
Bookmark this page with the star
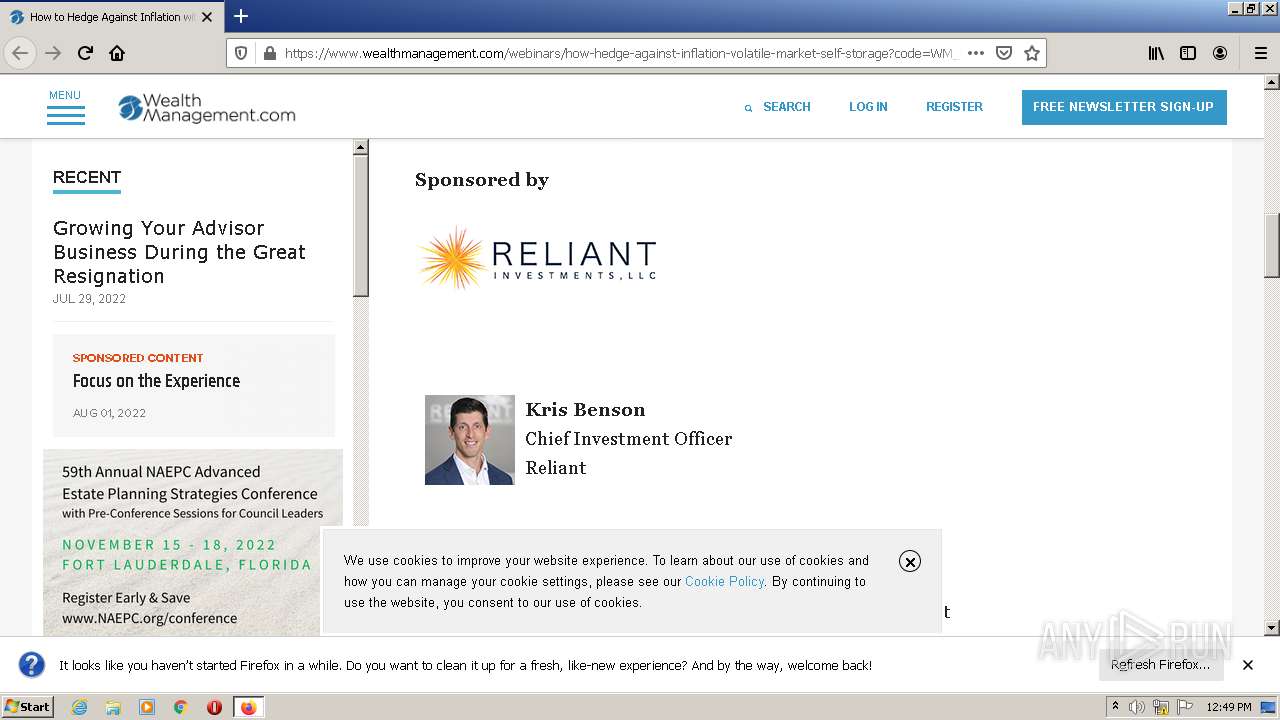tap(1032, 53)
